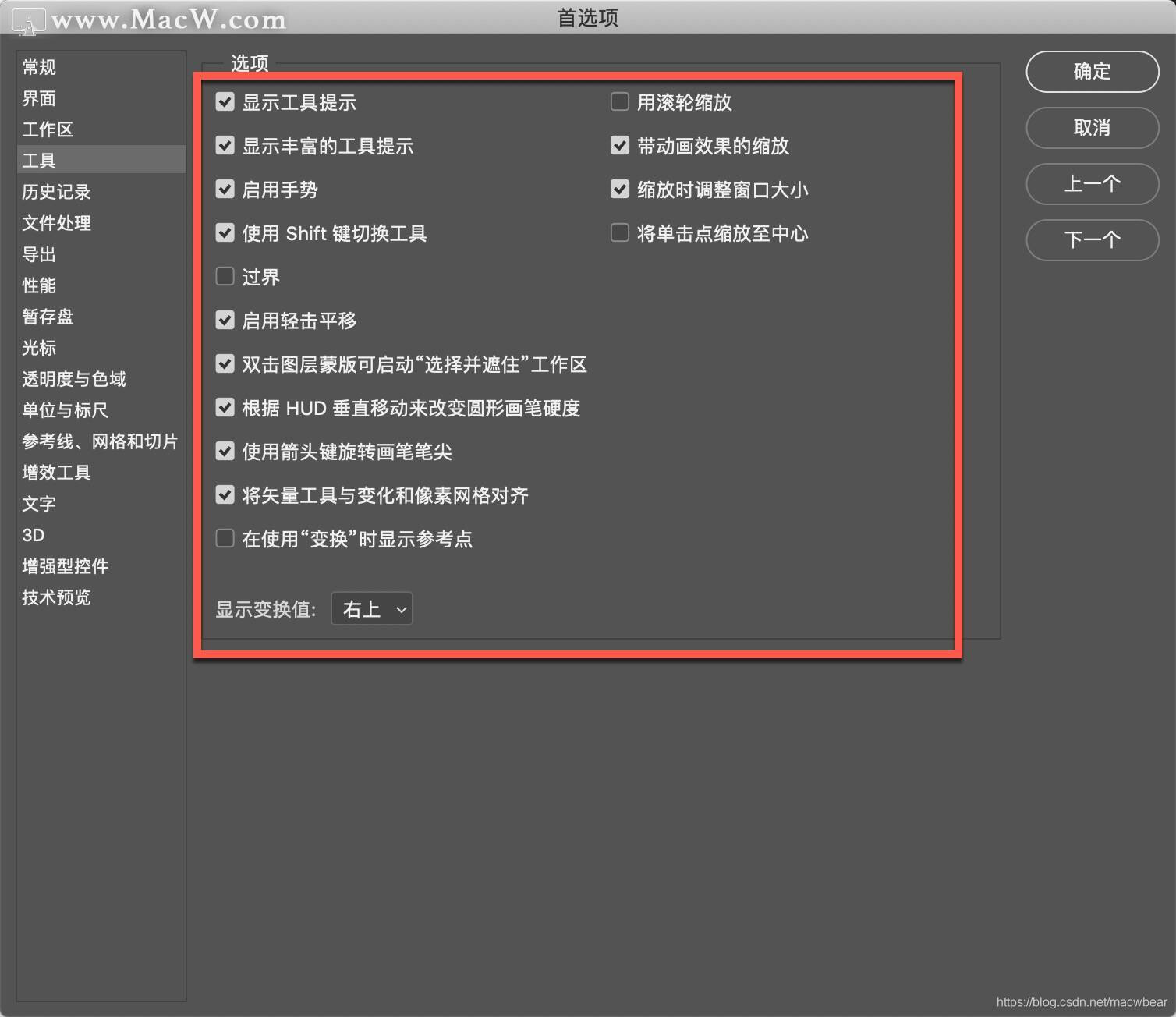
Task: Select 技术预览 category
Action: 101,597
